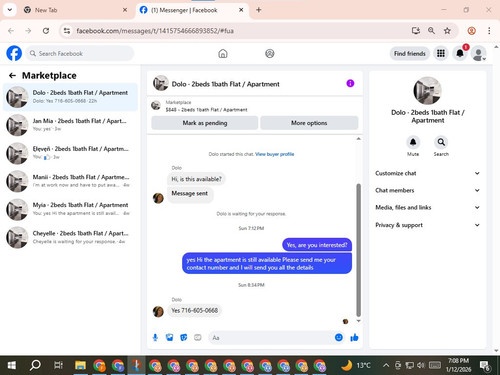
Task: Click More options button
Action: click(x=309, y=123)
